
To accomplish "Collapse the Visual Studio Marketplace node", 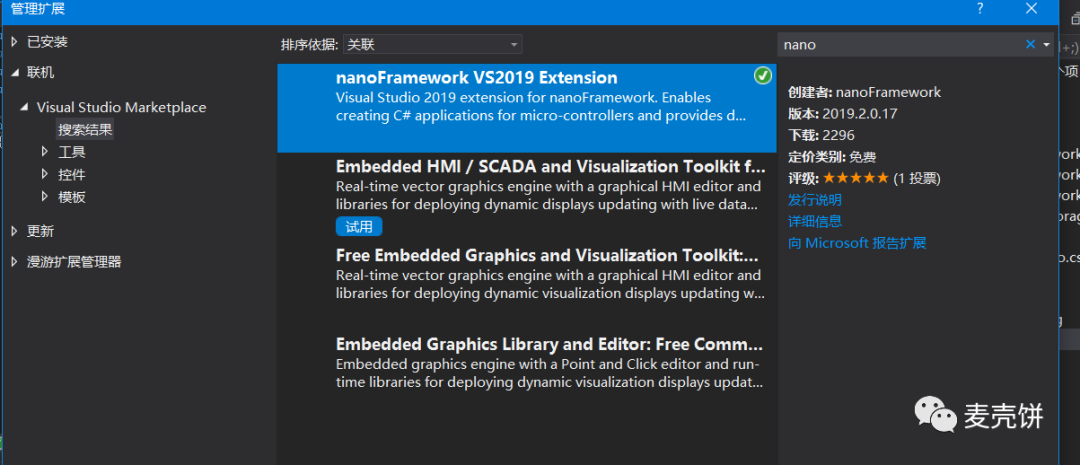I will coord(25,107).
